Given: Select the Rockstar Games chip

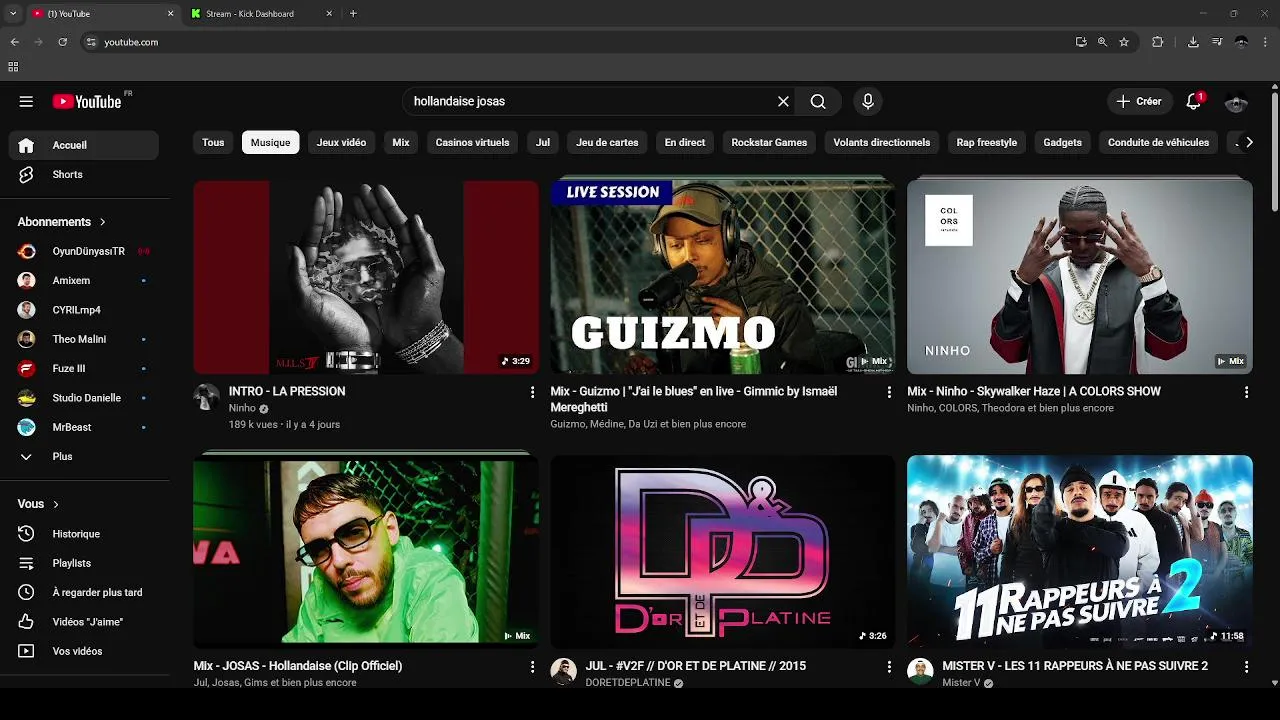Looking at the screenshot, I should click(769, 142).
